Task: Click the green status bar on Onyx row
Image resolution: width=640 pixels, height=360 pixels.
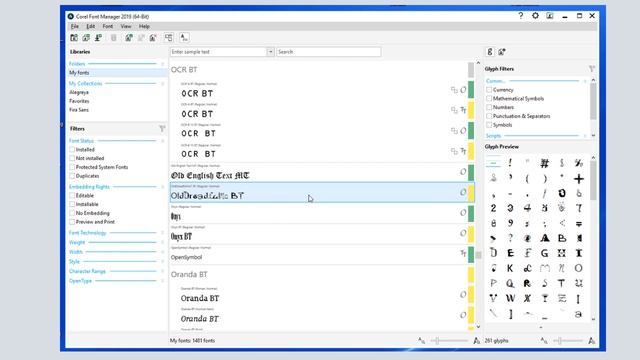Action: (x=471, y=213)
